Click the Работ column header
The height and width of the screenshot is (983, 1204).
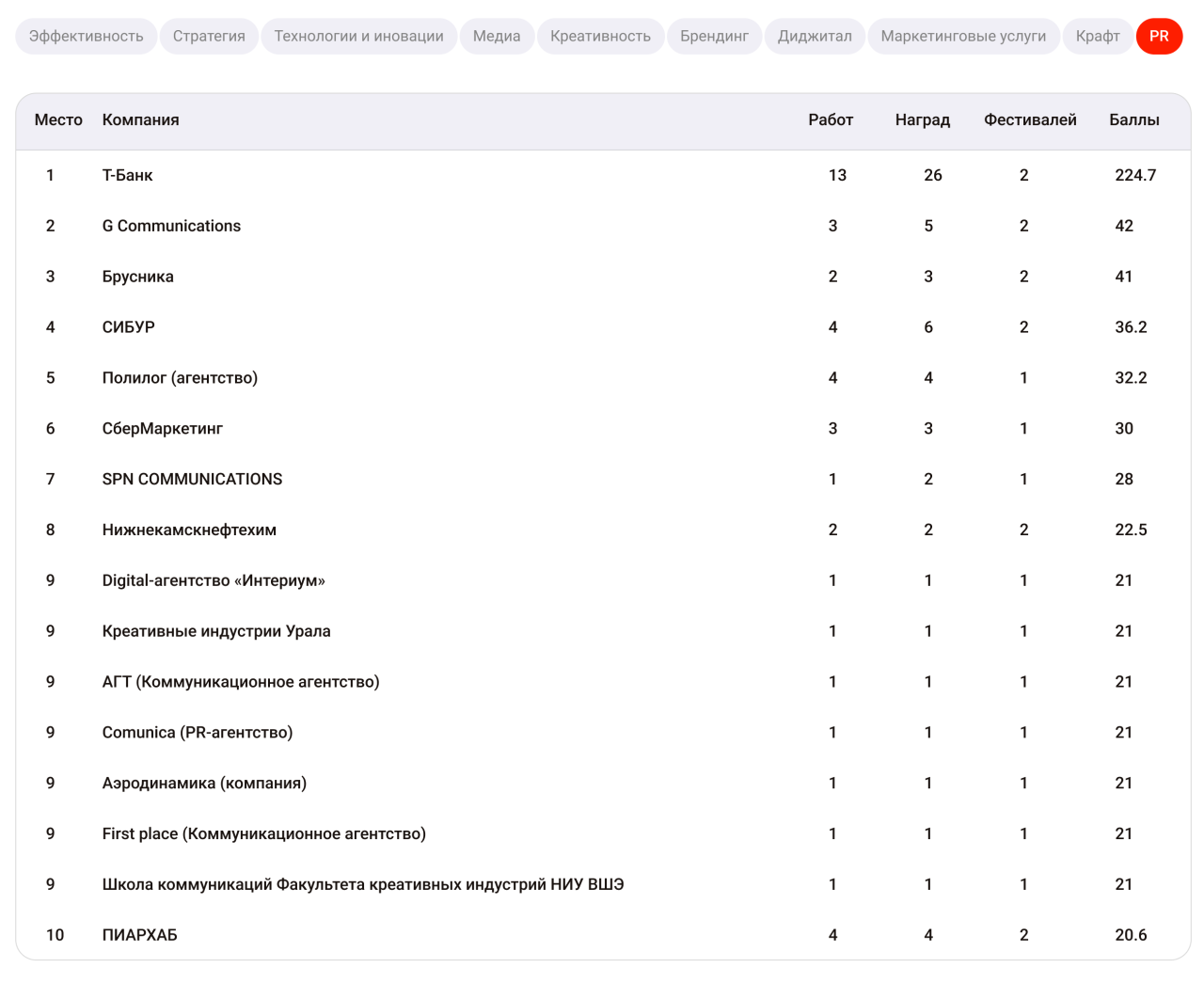point(831,120)
